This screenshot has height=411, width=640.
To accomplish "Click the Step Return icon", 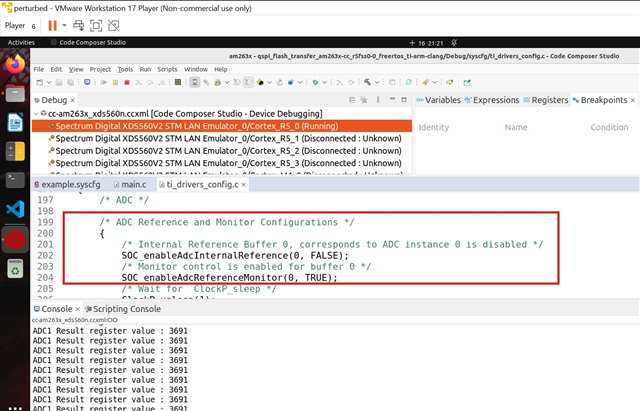I will 162,82.
